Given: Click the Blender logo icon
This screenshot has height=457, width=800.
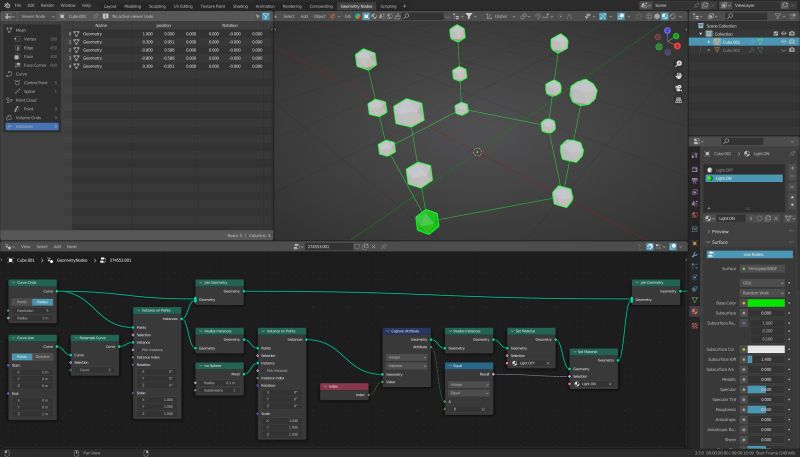Looking at the screenshot, I should coord(7,5).
